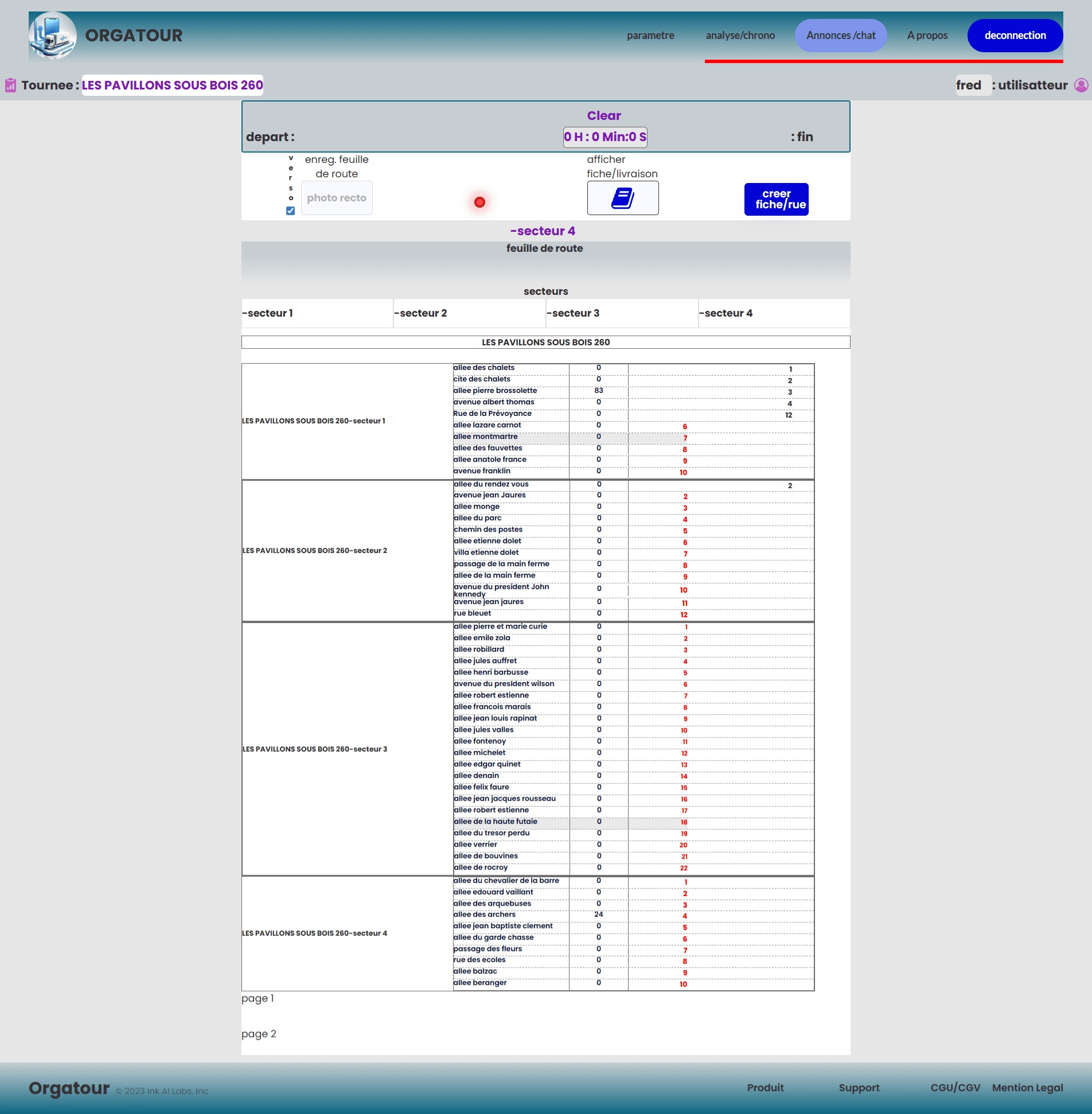This screenshot has width=1092, height=1114.
Task: Open the analyse/chrono menu
Action: (740, 36)
